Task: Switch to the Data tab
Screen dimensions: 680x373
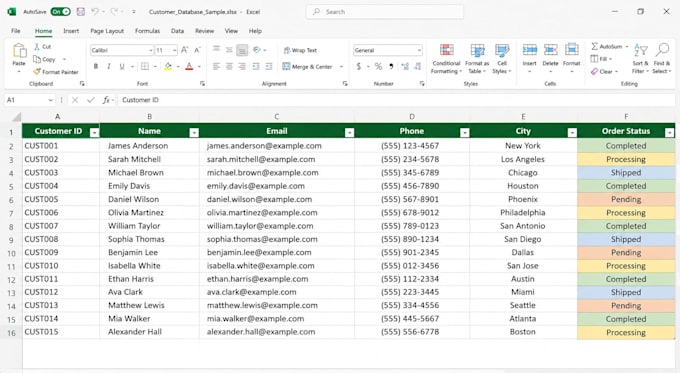Action: (x=177, y=31)
